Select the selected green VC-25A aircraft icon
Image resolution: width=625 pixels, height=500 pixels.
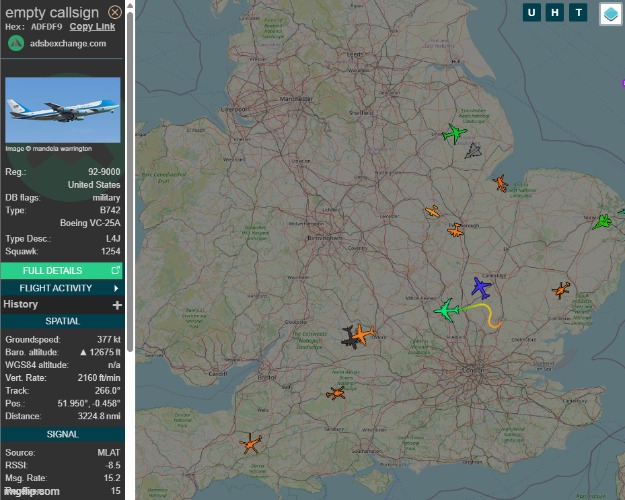[x=446, y=311]
